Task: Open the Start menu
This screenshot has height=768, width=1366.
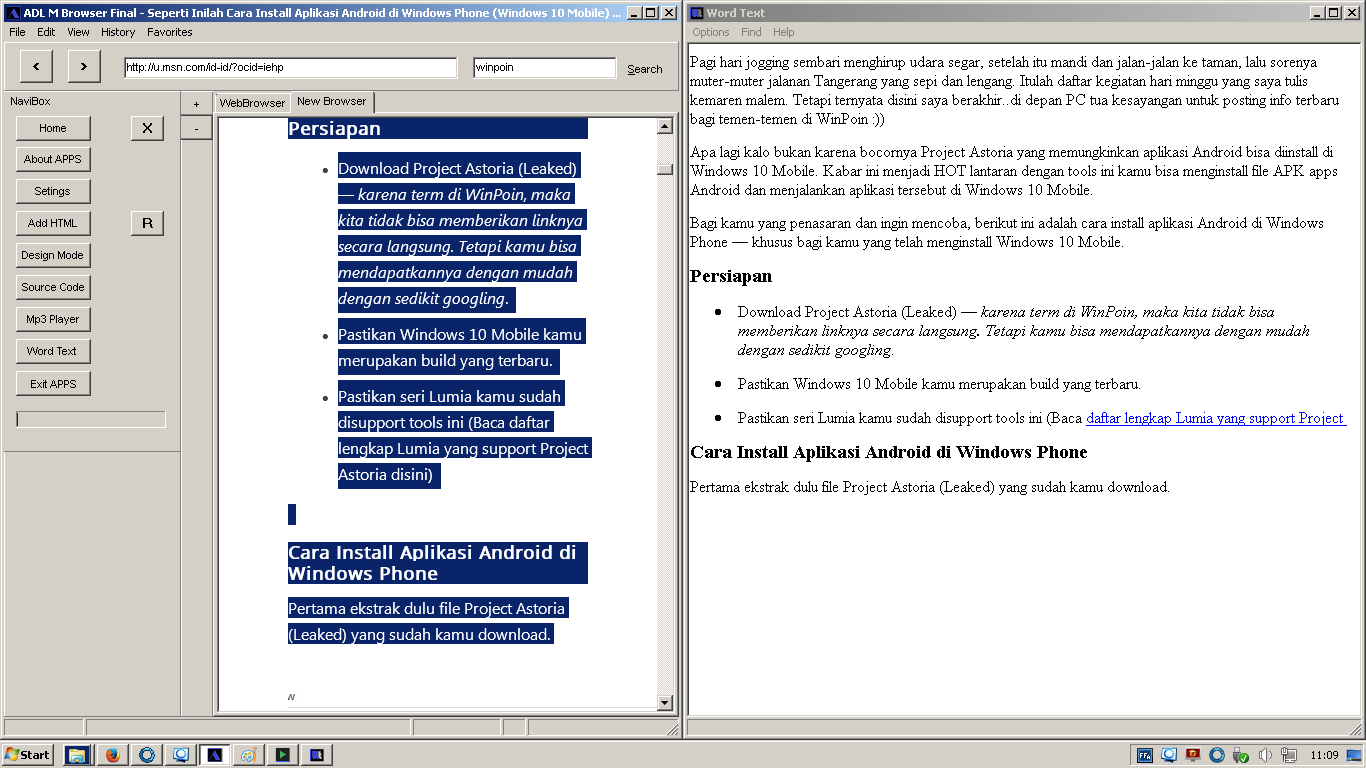Action: (x=27, y=755)
